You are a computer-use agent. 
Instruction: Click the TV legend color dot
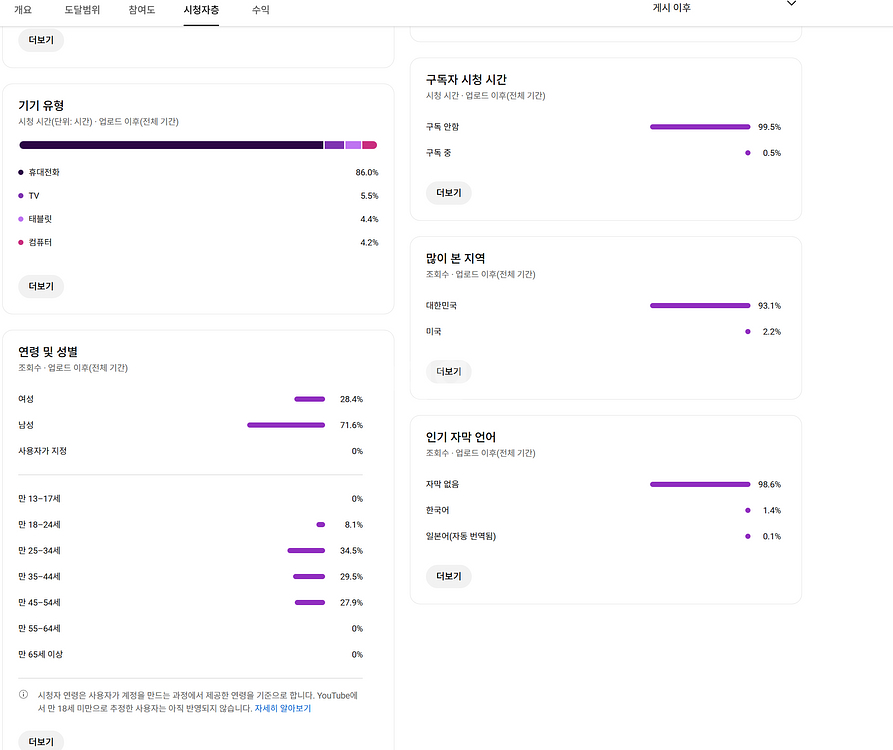click(x=22, y=196)
